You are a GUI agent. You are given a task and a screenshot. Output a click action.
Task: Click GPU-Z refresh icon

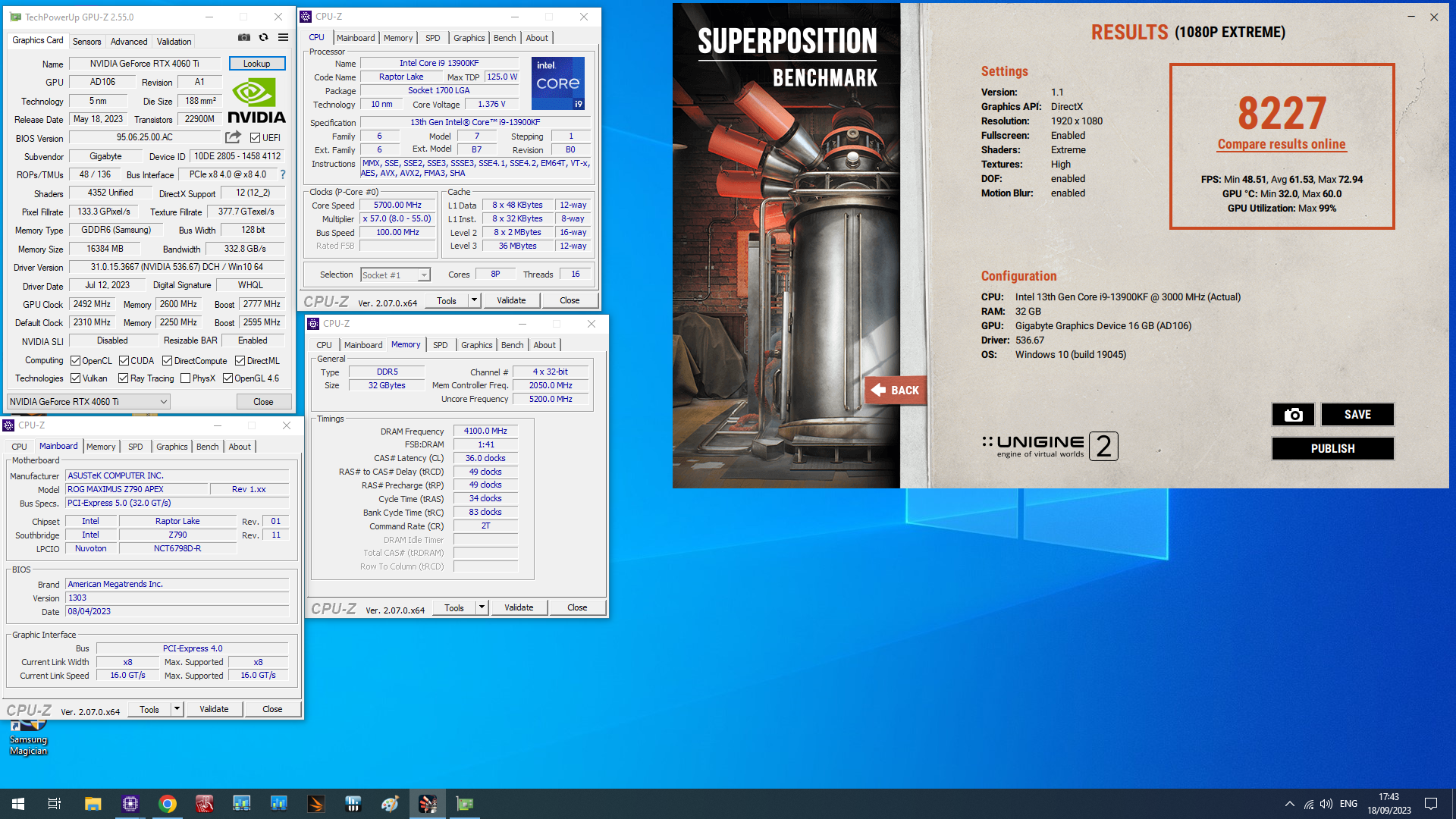[263, 37]
